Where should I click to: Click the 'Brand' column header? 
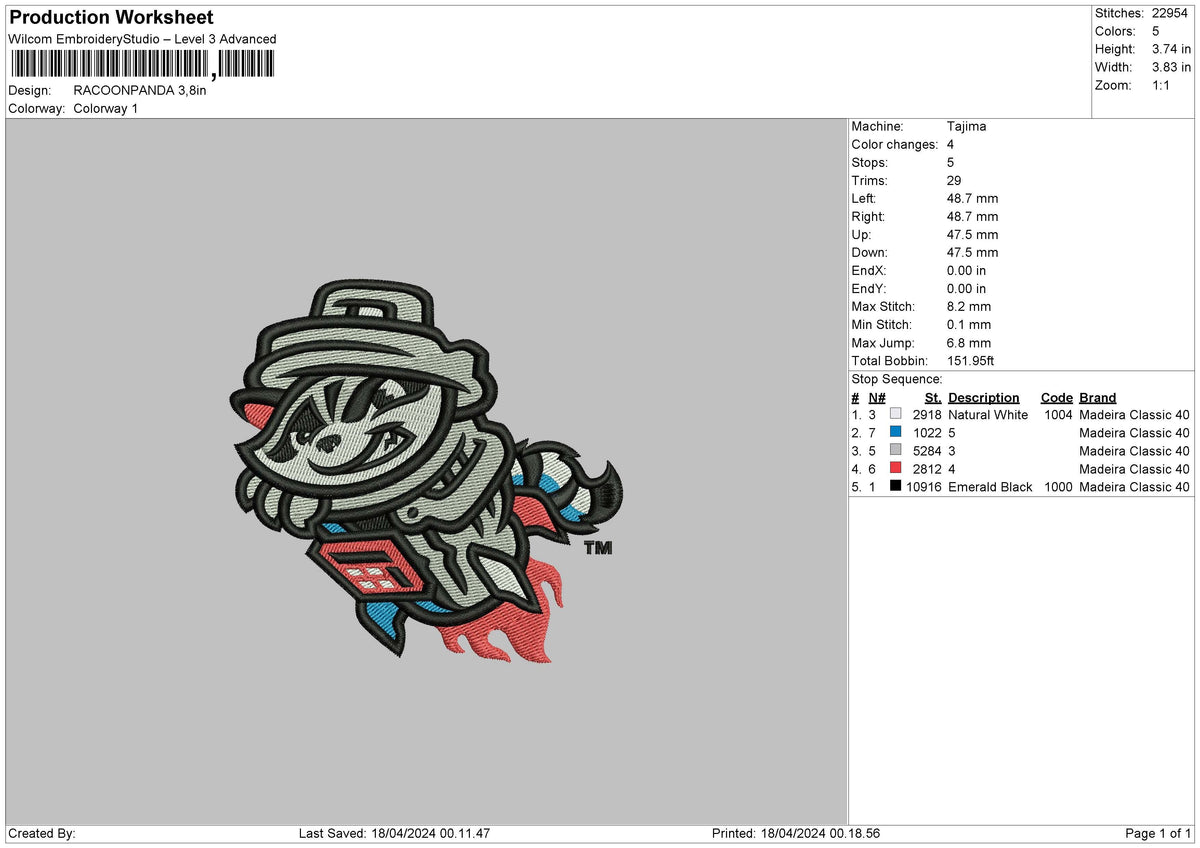coord(1098,397)
